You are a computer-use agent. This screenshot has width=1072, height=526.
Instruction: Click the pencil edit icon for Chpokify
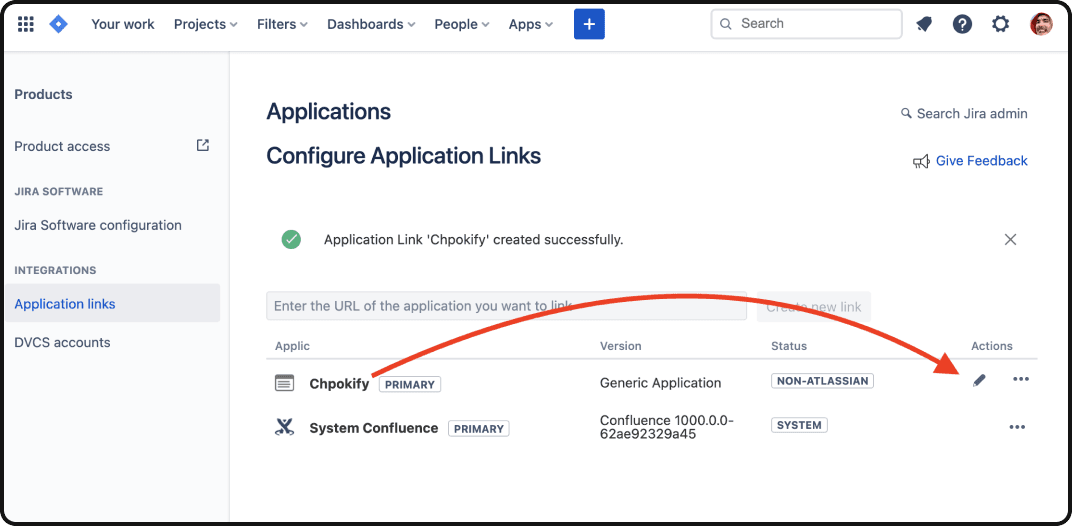click(x=980, y=380)
